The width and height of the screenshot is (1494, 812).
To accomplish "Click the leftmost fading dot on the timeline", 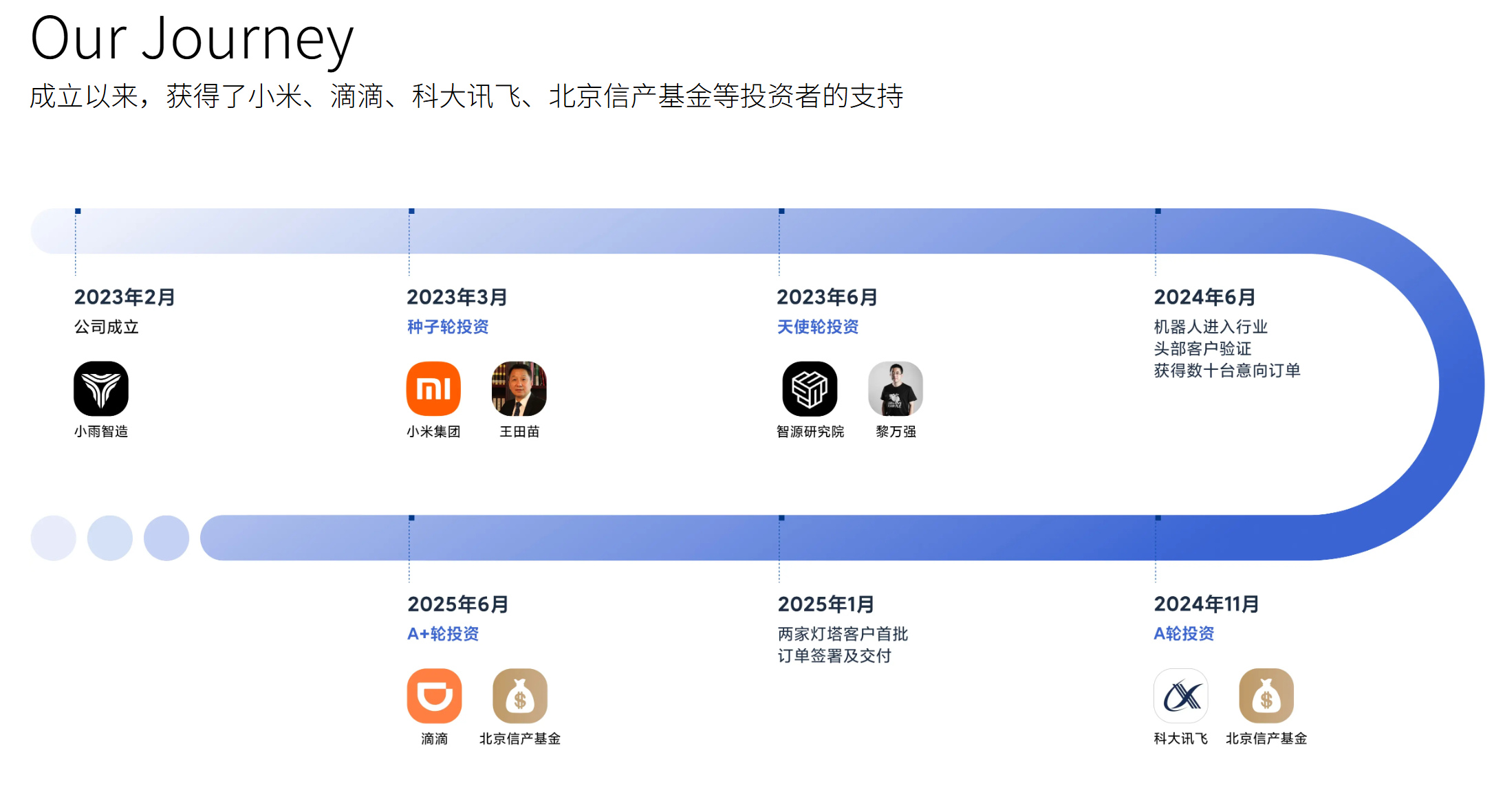I will point(53,538).
